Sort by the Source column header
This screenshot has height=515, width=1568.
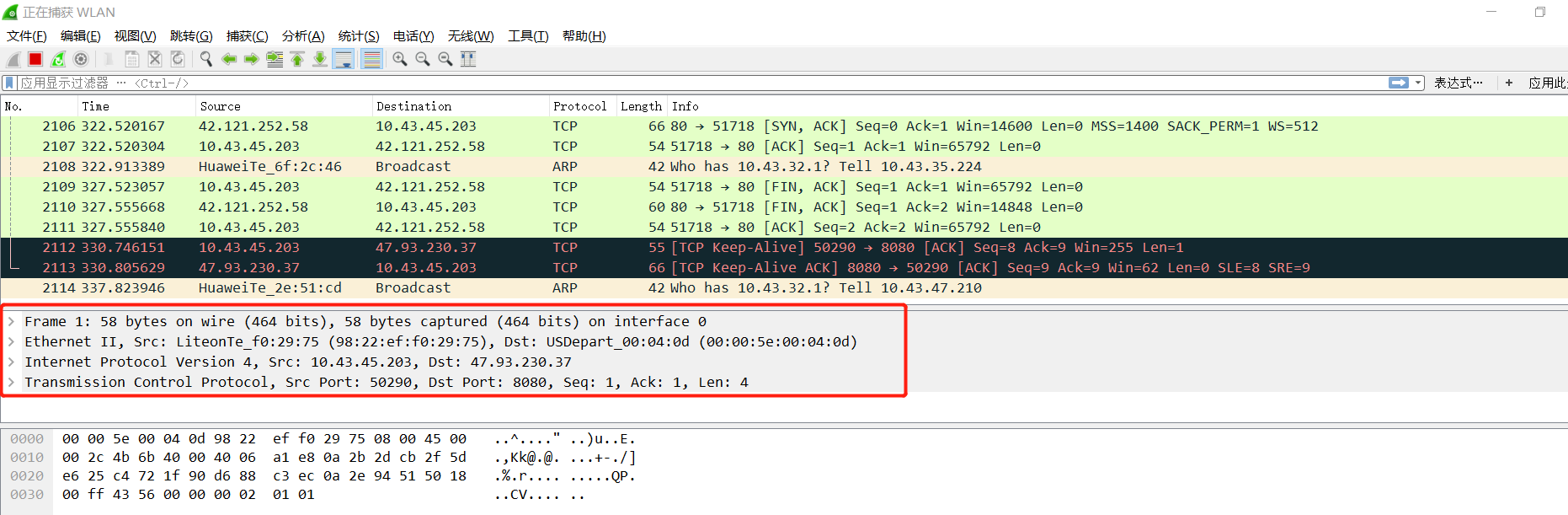pyautogui.click(x=284, y=106)
